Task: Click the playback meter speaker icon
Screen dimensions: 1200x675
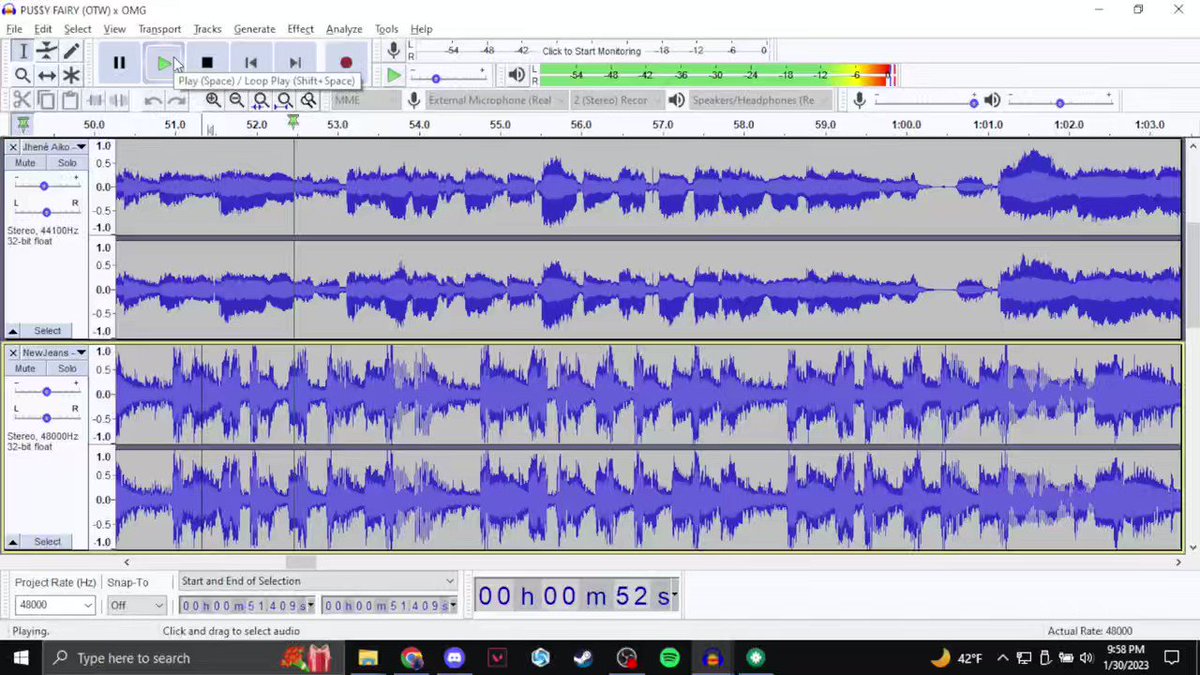Action: [516, 75]
